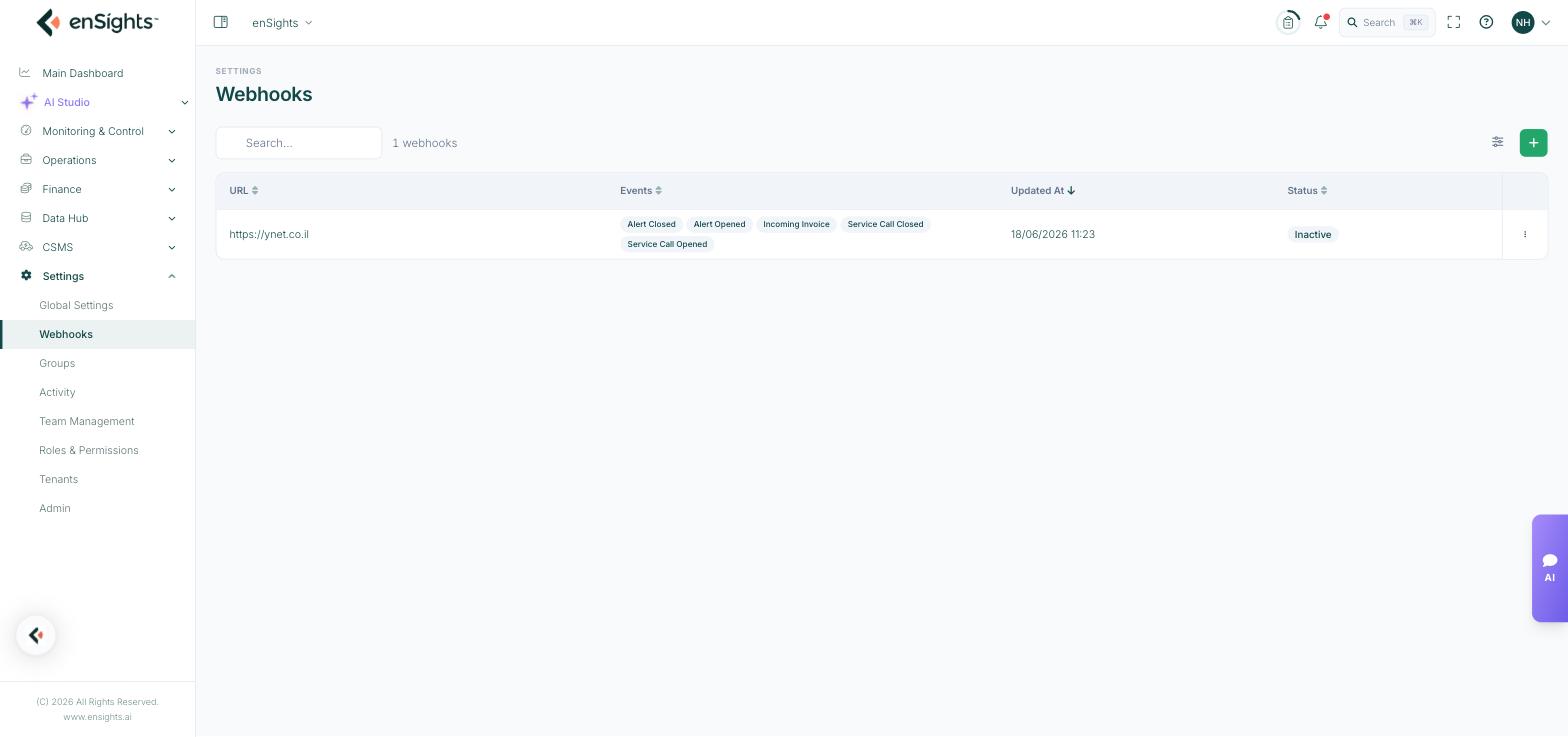The image size is (1568, 737).
Task: Expand the CSMS section
Action: (x=172, y=247)
